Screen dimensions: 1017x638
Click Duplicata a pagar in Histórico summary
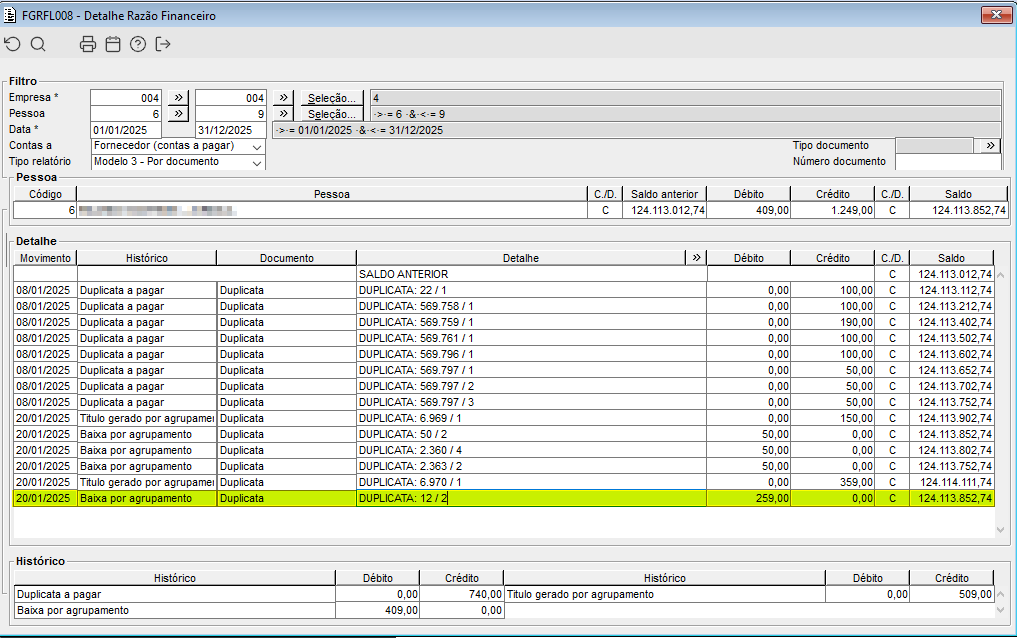click(174, 594)
